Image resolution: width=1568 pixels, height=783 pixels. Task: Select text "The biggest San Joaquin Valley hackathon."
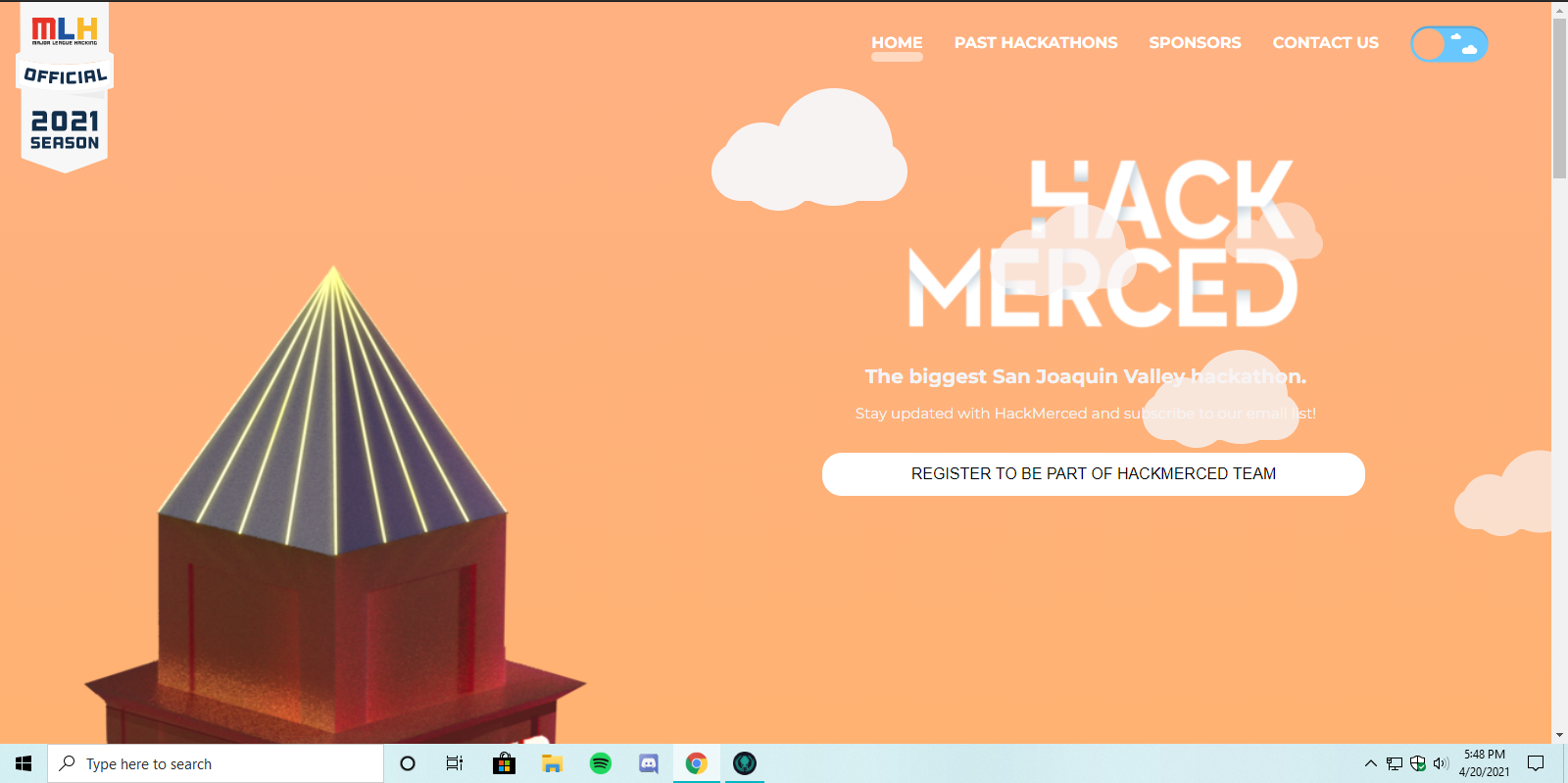1086,376
